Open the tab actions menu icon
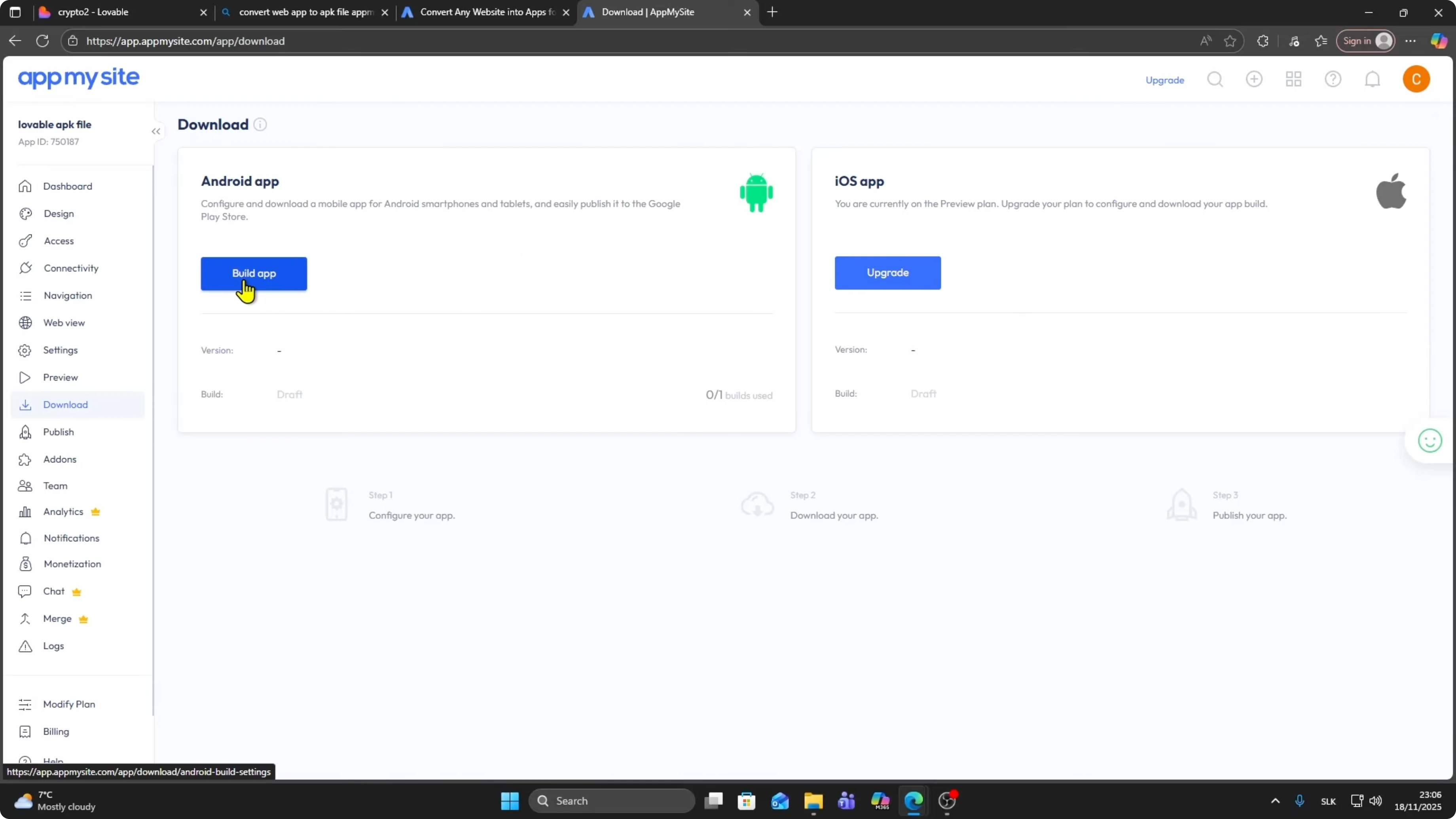Image resolution: width=1456 pixels, height=819 pixels. coord(15,12)
